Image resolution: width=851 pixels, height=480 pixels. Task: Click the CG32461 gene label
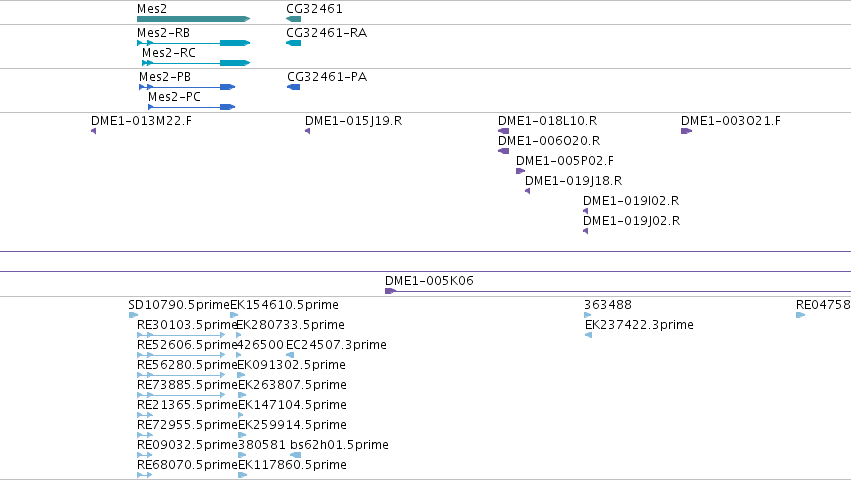point(314,9)
